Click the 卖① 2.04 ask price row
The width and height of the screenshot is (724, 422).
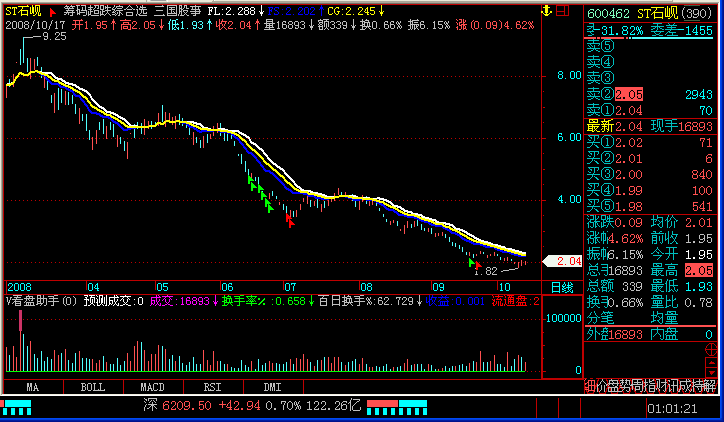[650, 110]
